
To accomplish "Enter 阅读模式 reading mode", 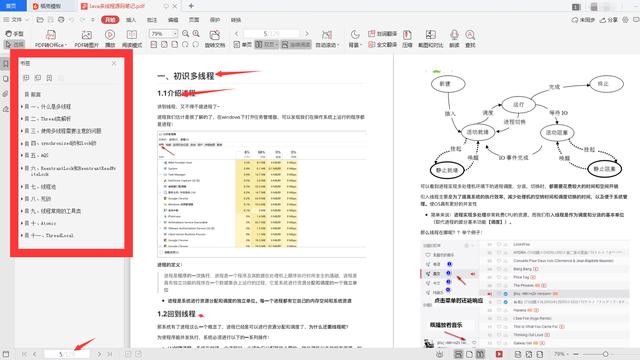I will pos(132,39).
